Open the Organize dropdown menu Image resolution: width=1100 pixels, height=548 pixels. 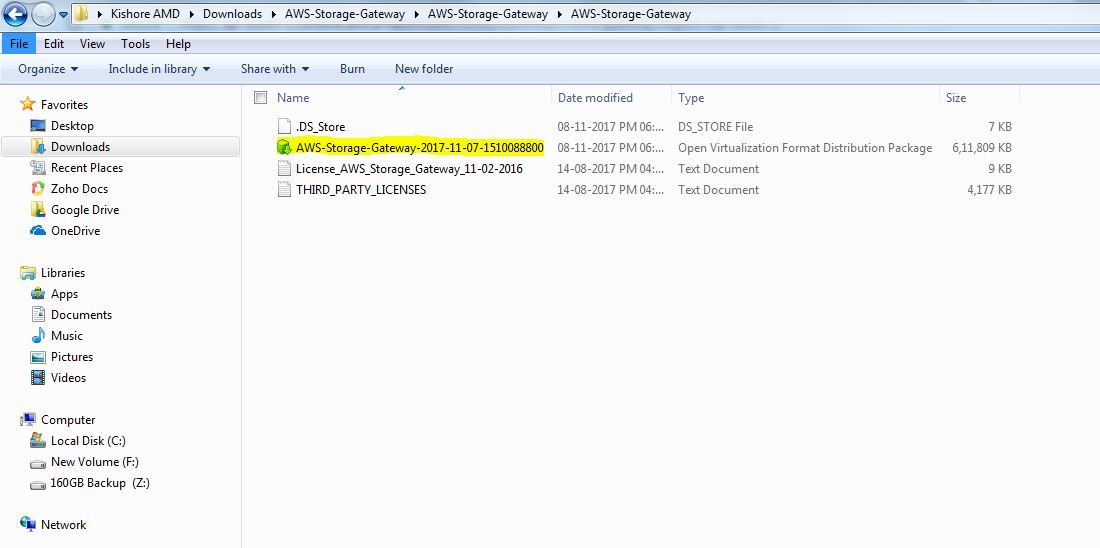click(x=48, y=69)
